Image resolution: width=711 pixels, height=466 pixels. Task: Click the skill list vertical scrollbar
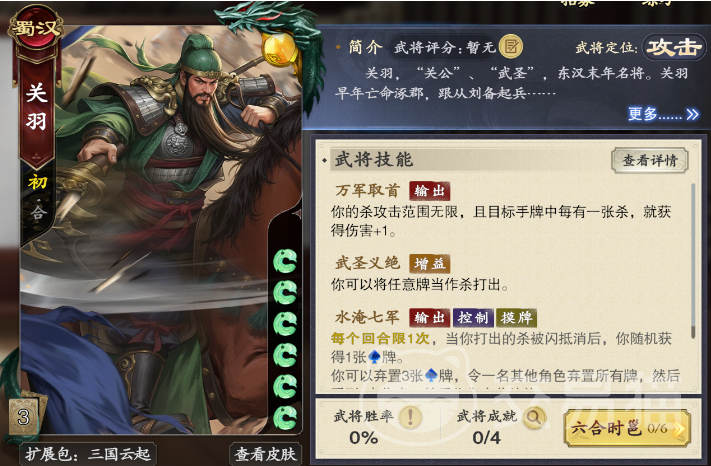pyautogui.click(x=693, y=261)
